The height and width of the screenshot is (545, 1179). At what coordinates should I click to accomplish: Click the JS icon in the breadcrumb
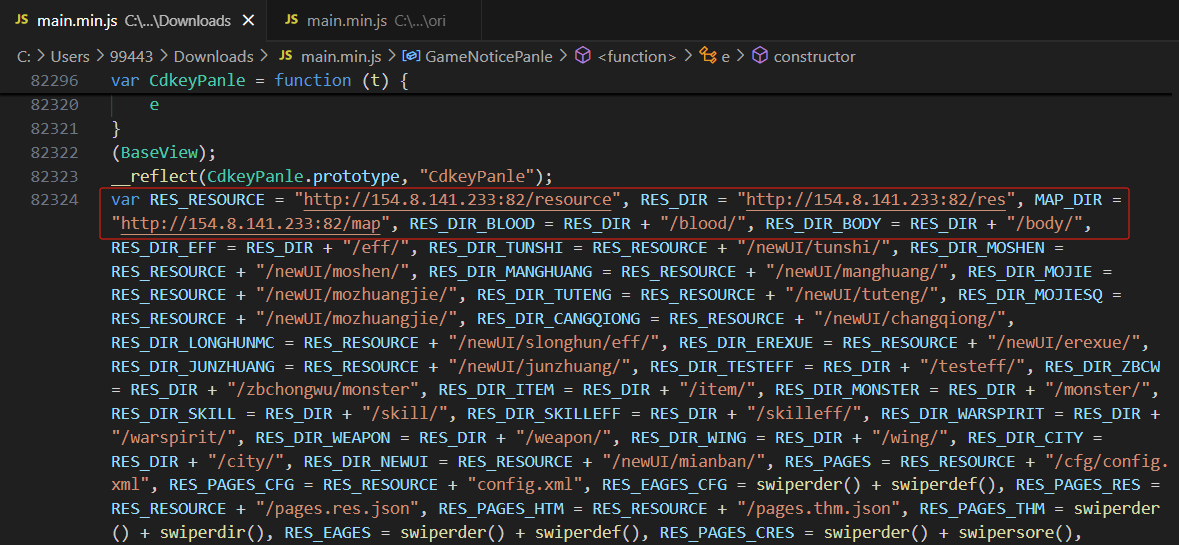(x=285, y=57)
